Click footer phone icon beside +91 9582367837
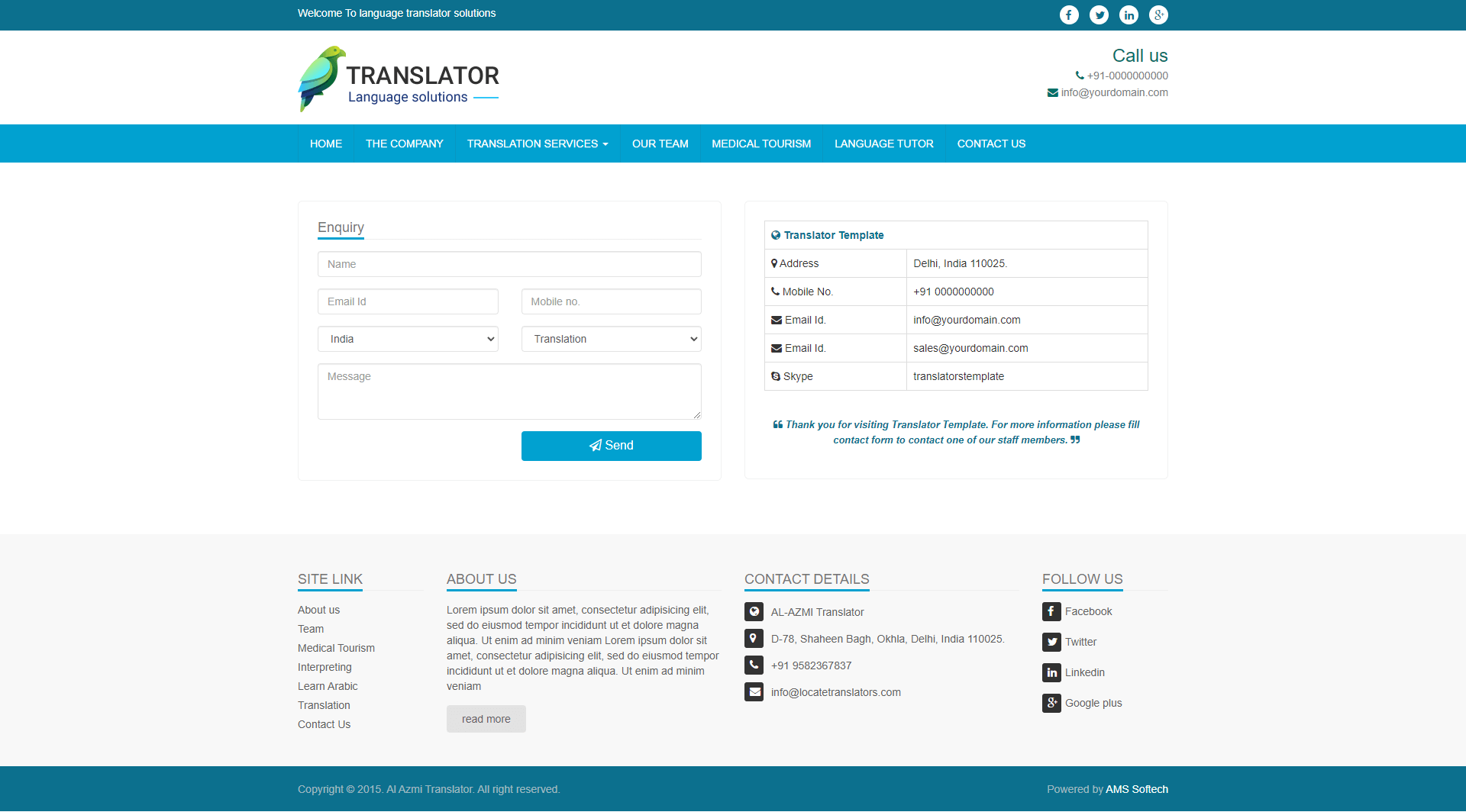 754,665
